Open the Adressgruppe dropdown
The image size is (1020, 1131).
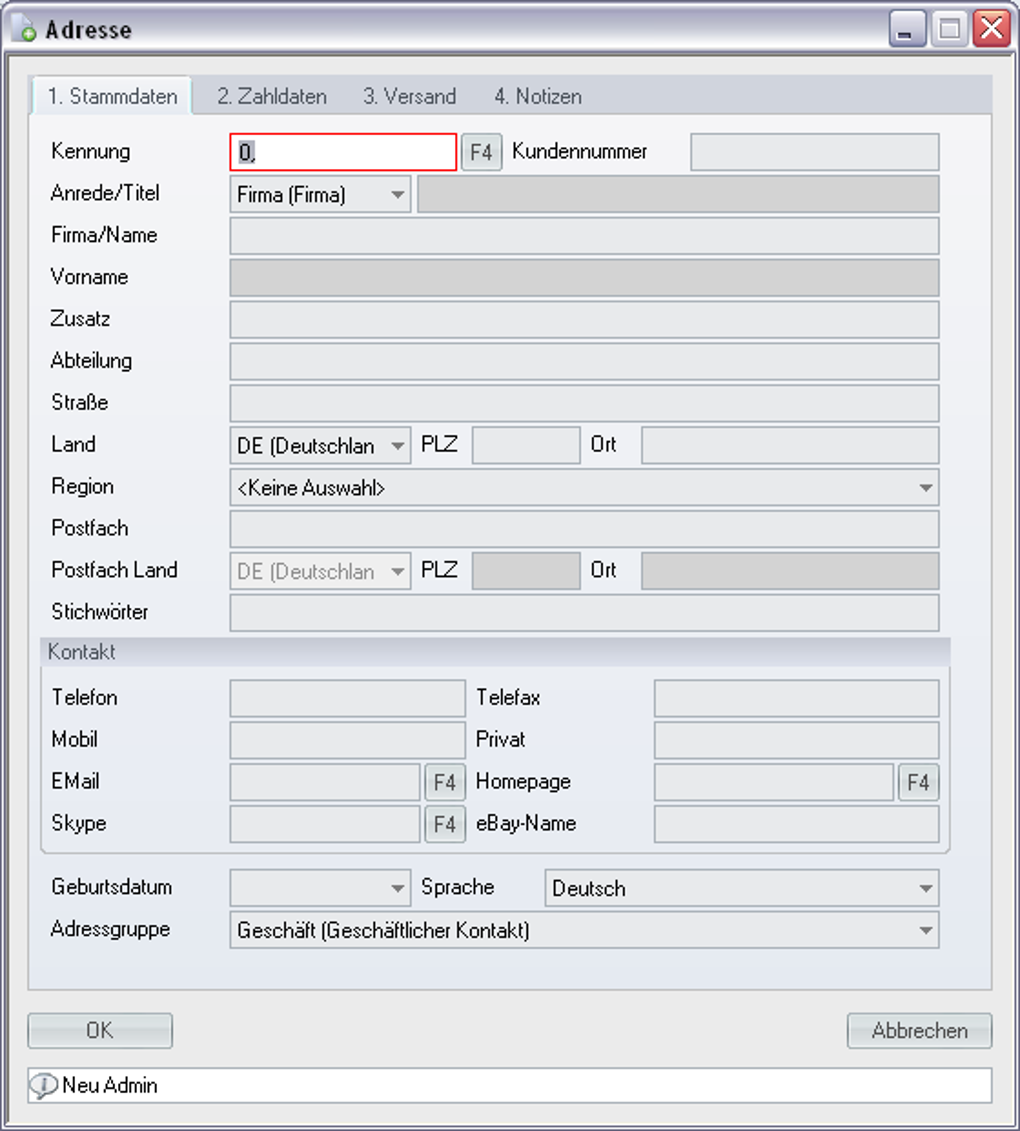[x=926, y=931]
